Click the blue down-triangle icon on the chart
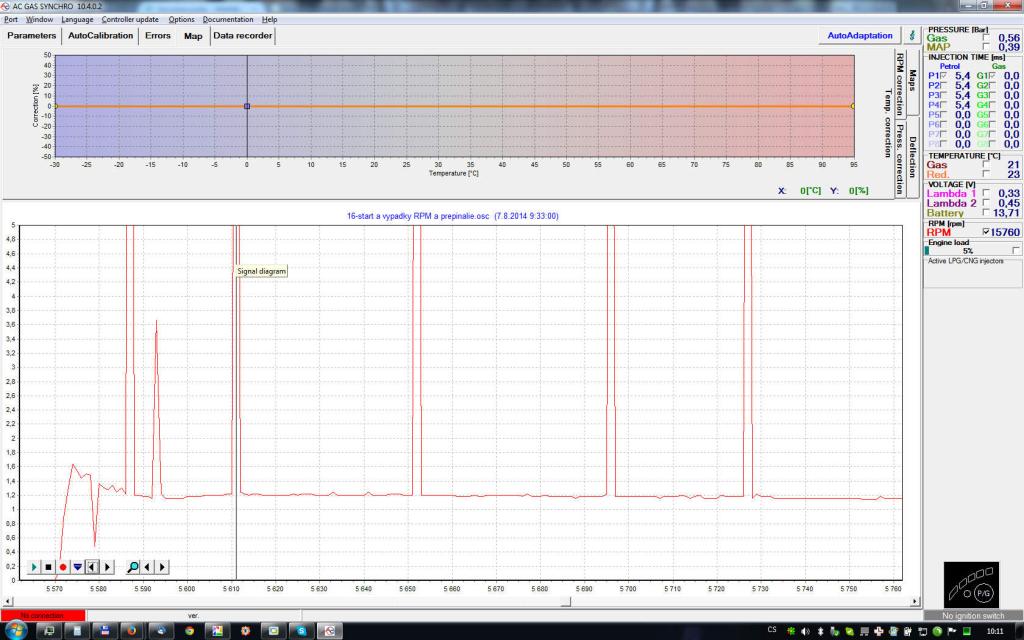Image resolution: width=1024 pixels, height=640 pixels. pos(77,567)
